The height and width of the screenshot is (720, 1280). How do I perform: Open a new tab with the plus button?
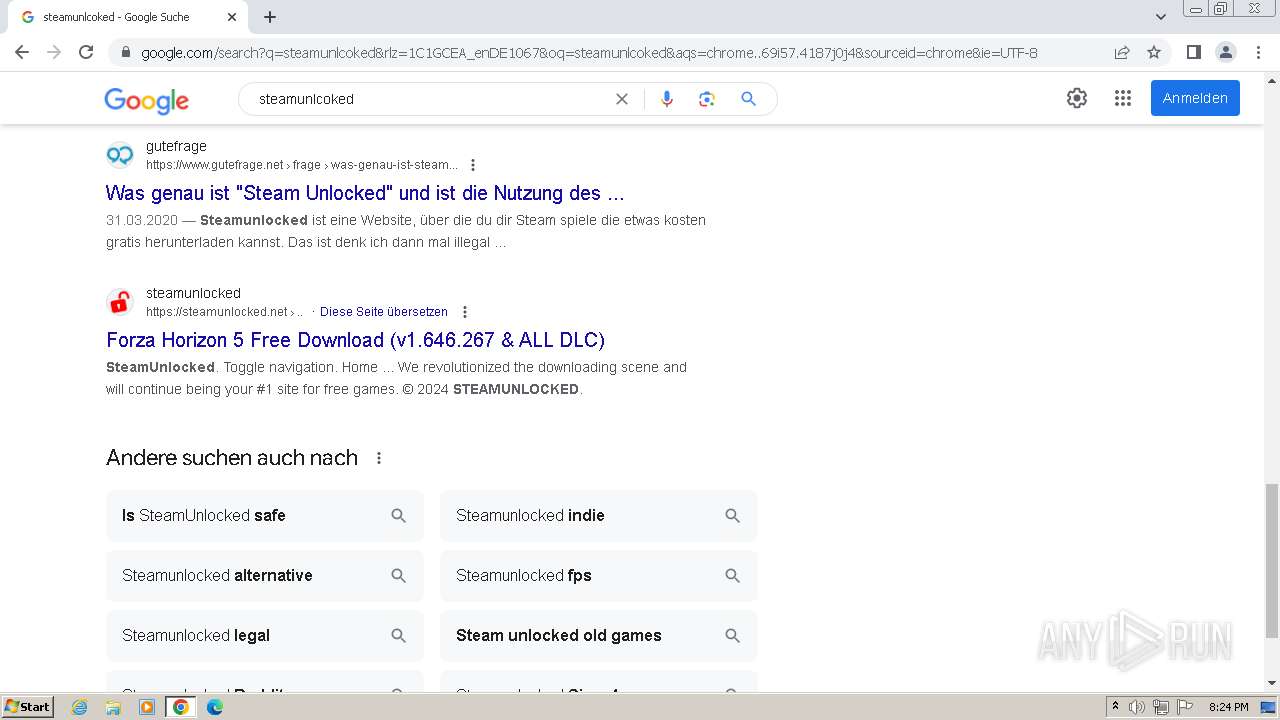(x=270, y=17)
